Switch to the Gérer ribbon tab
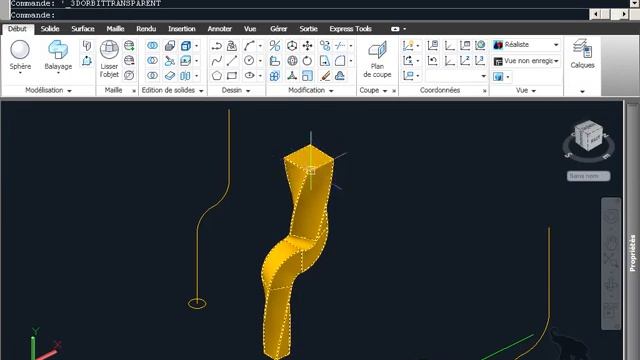640x360 pixels. tap(278, 29)
